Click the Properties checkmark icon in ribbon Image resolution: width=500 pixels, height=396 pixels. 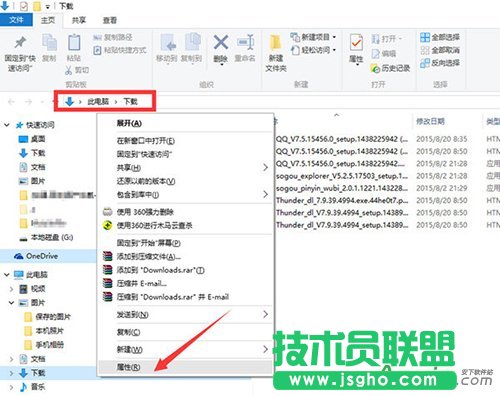click(356, 43)
